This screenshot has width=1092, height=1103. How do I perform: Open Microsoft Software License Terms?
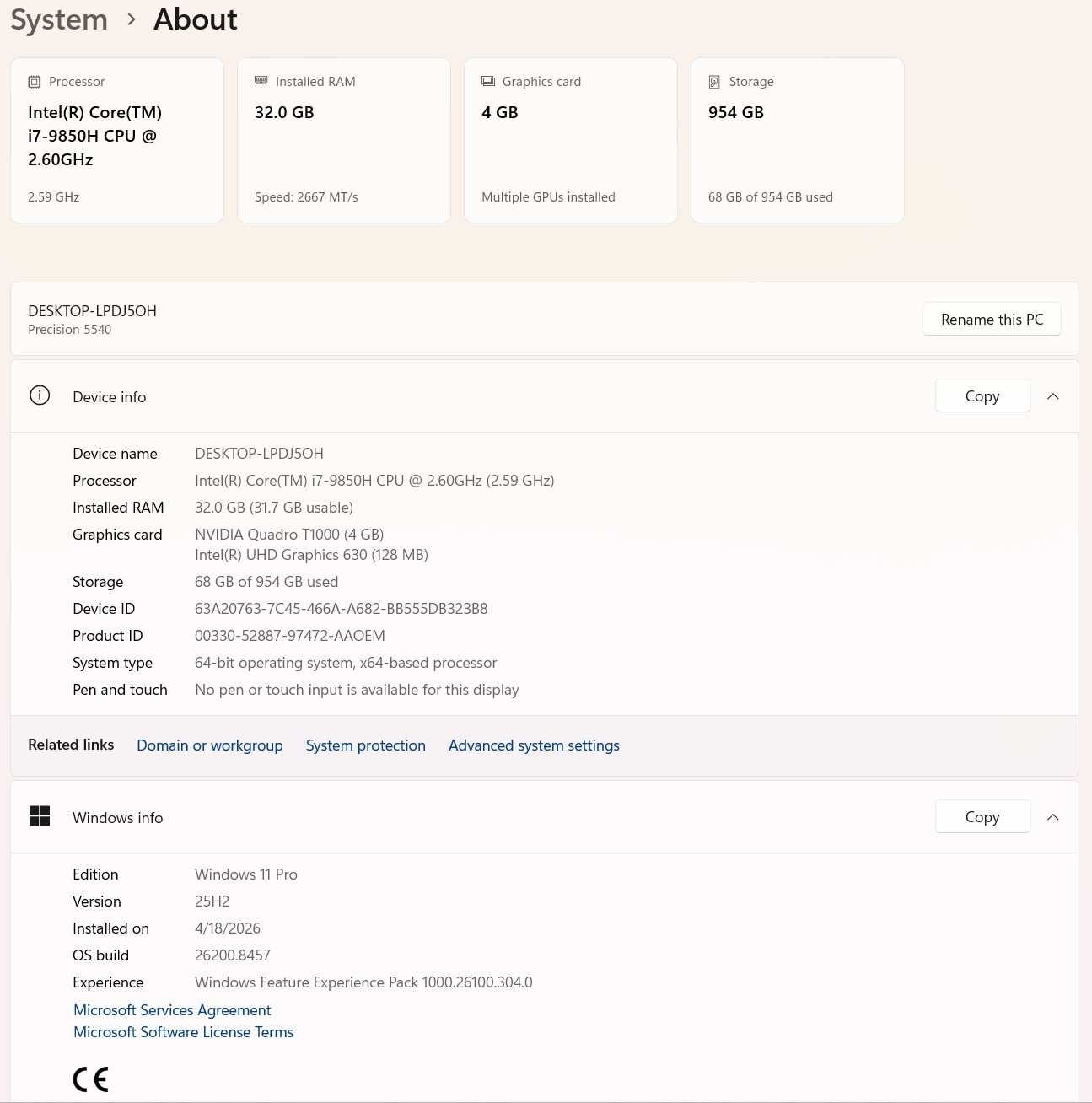[183, 1032]
